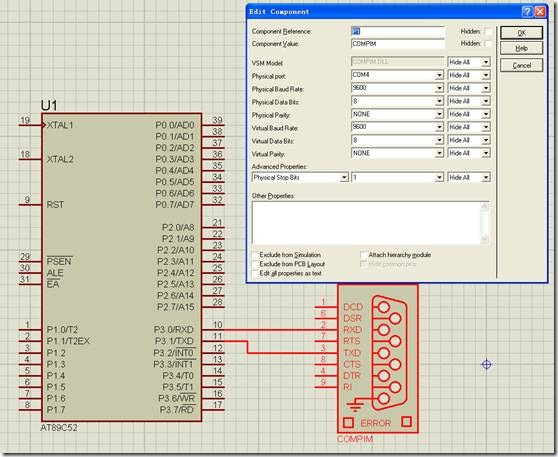Toggle Hidden checkbox for Component Reference
558x457 pixels.
tap(488, 32)
